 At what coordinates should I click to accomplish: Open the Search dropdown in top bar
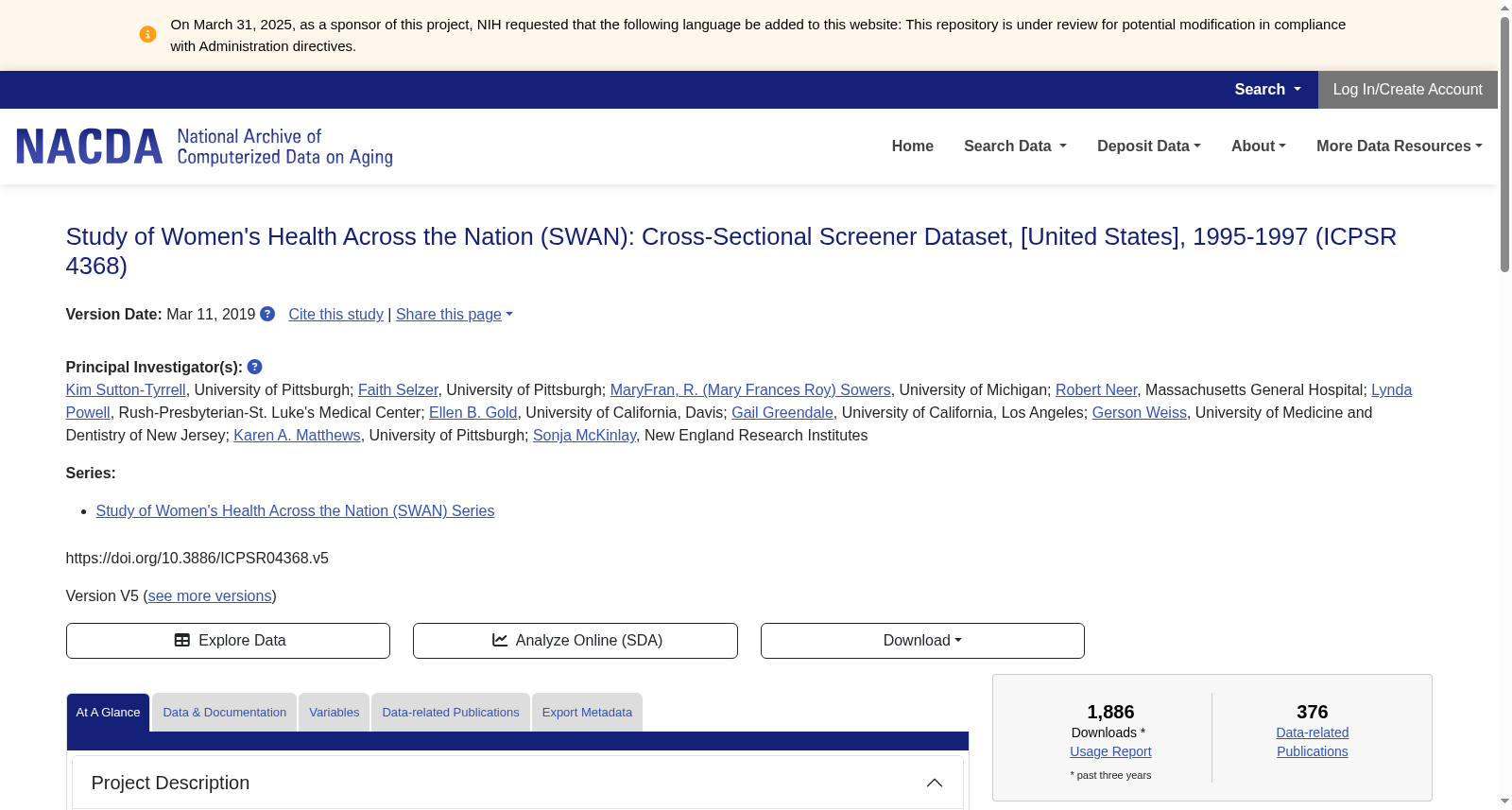pyautogui.click(x=1267, y=90)
